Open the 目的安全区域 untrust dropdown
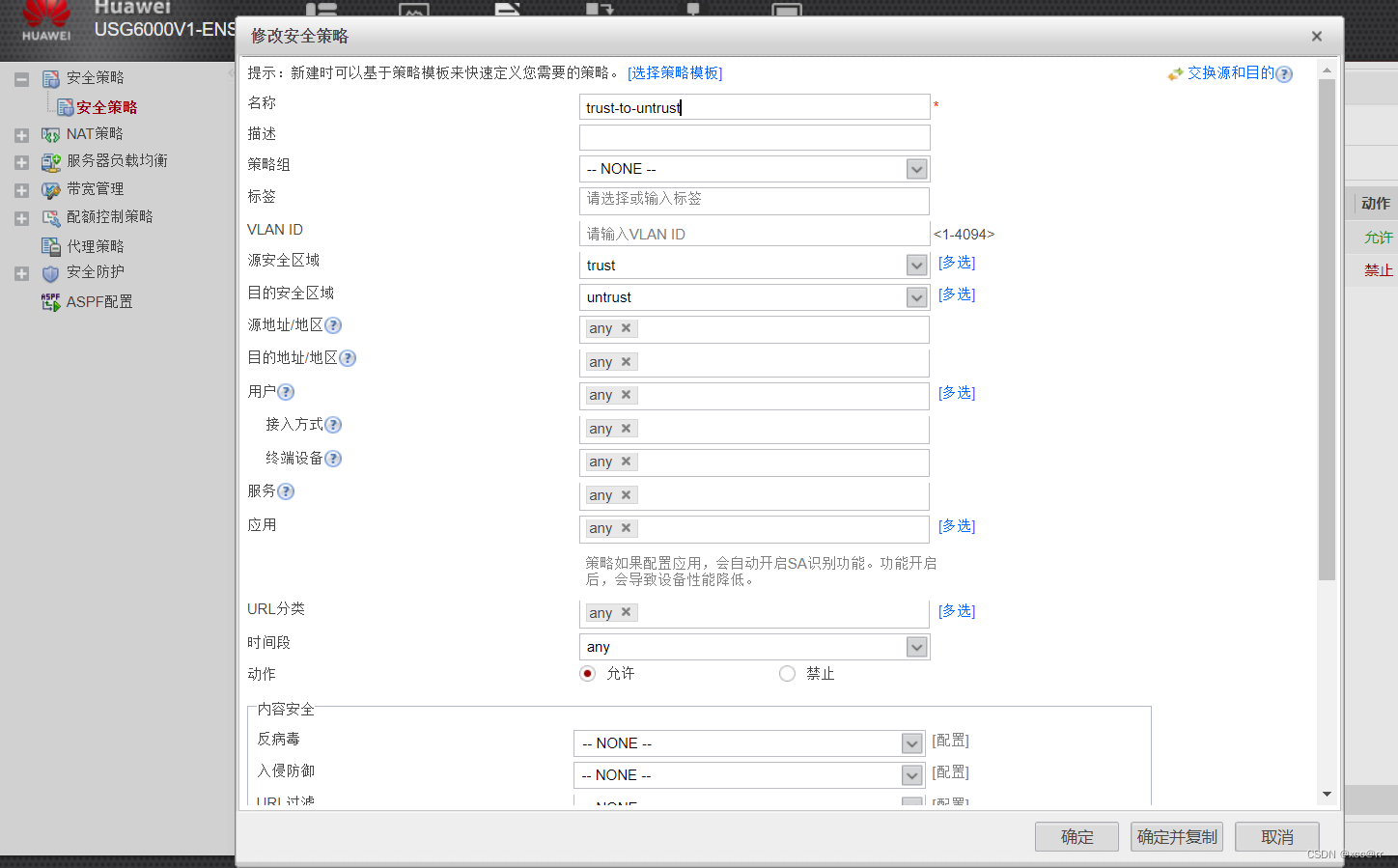 [917, 297]
